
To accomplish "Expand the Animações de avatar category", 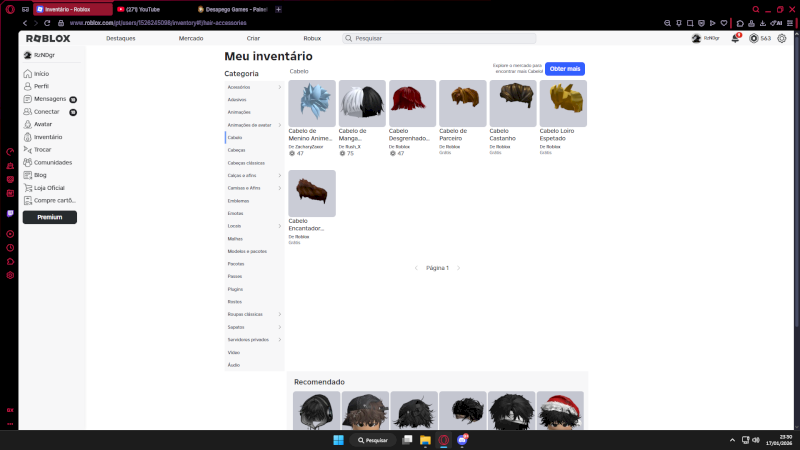I will point(253,125).
